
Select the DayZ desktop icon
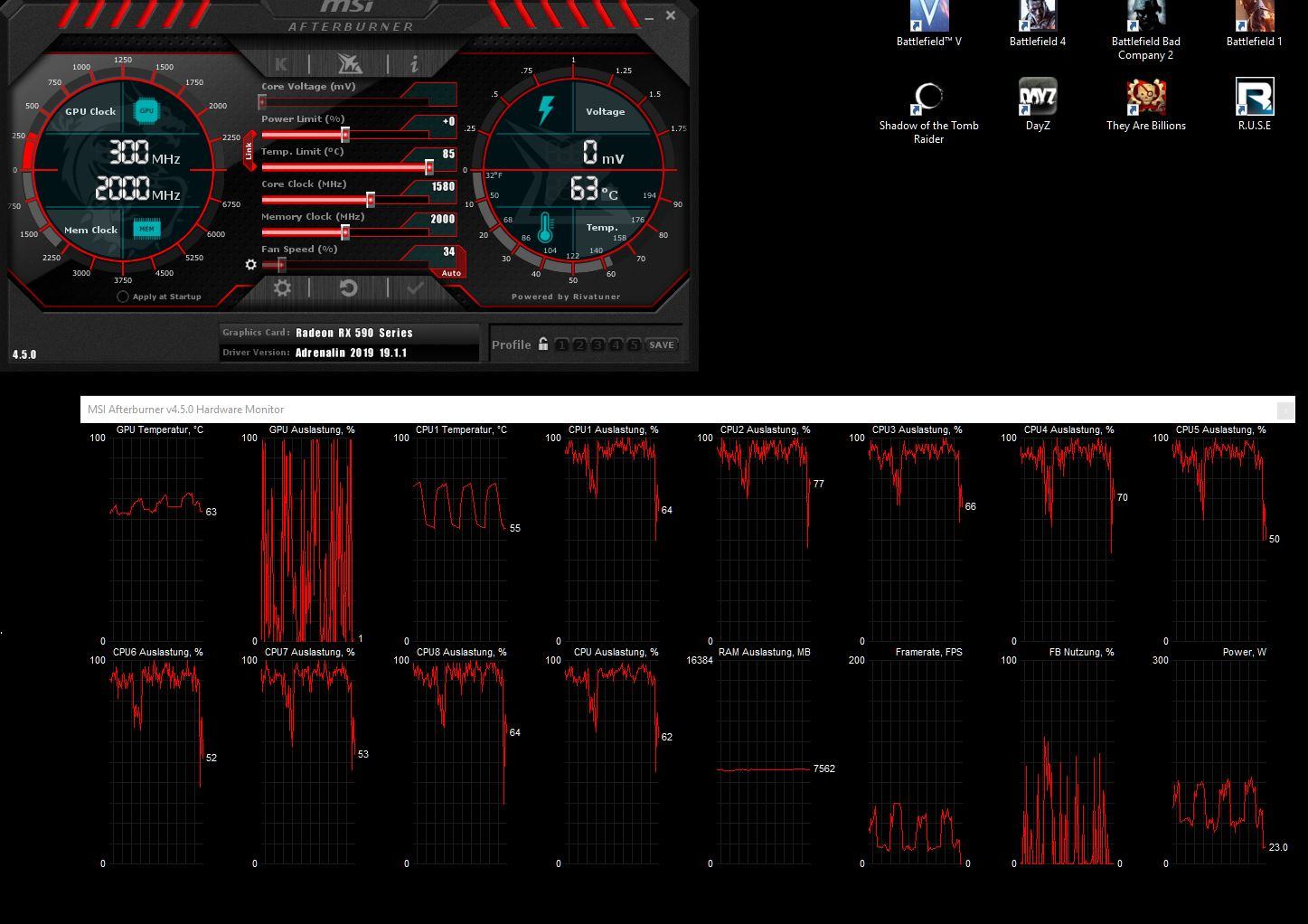click(1038, 105)
